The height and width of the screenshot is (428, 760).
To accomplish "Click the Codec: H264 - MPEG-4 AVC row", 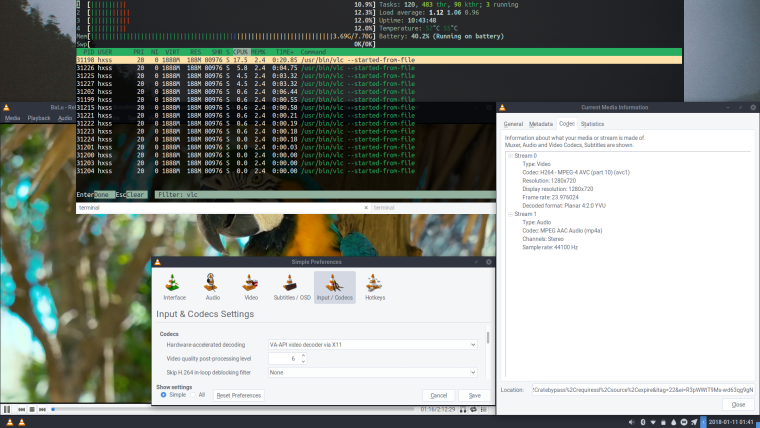I will (x=576, y=173).
